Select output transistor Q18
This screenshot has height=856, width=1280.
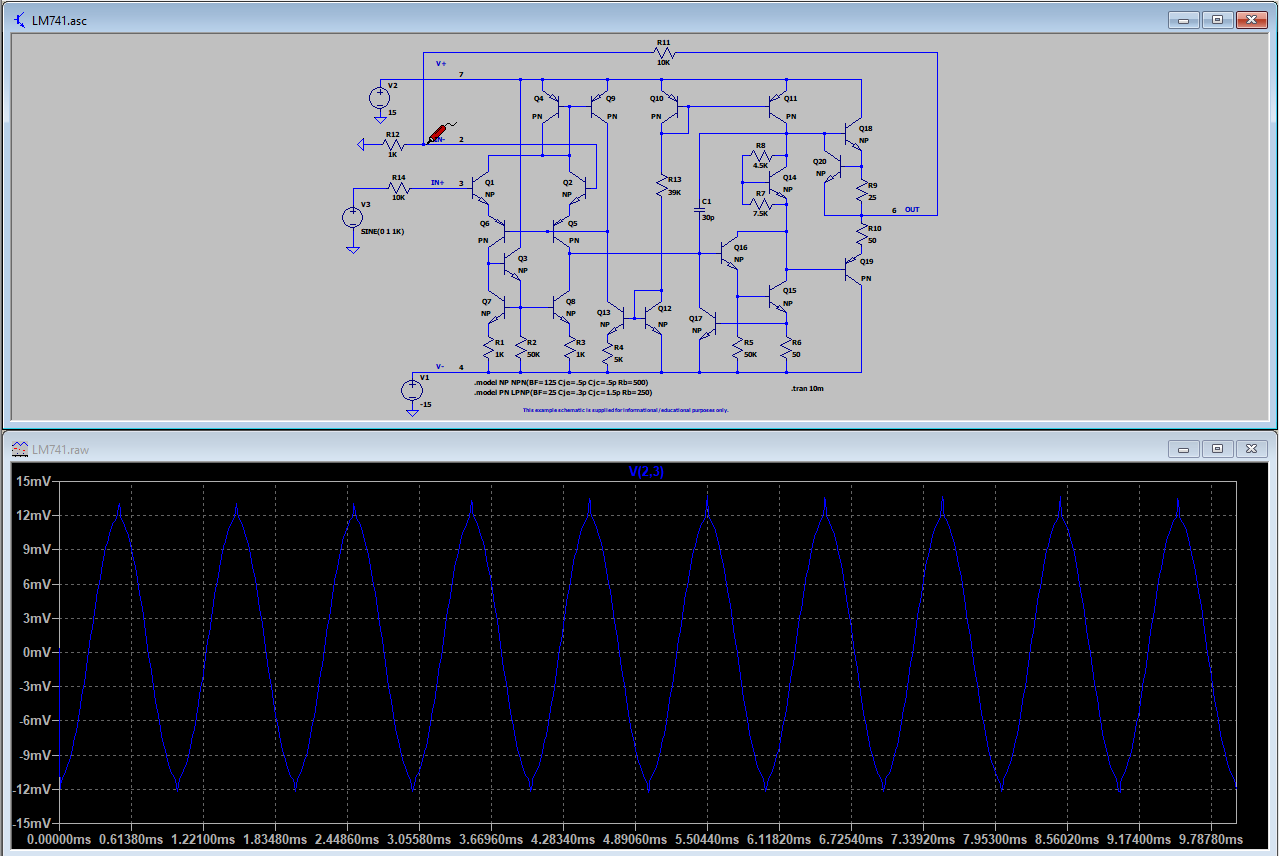coord(853,134)
